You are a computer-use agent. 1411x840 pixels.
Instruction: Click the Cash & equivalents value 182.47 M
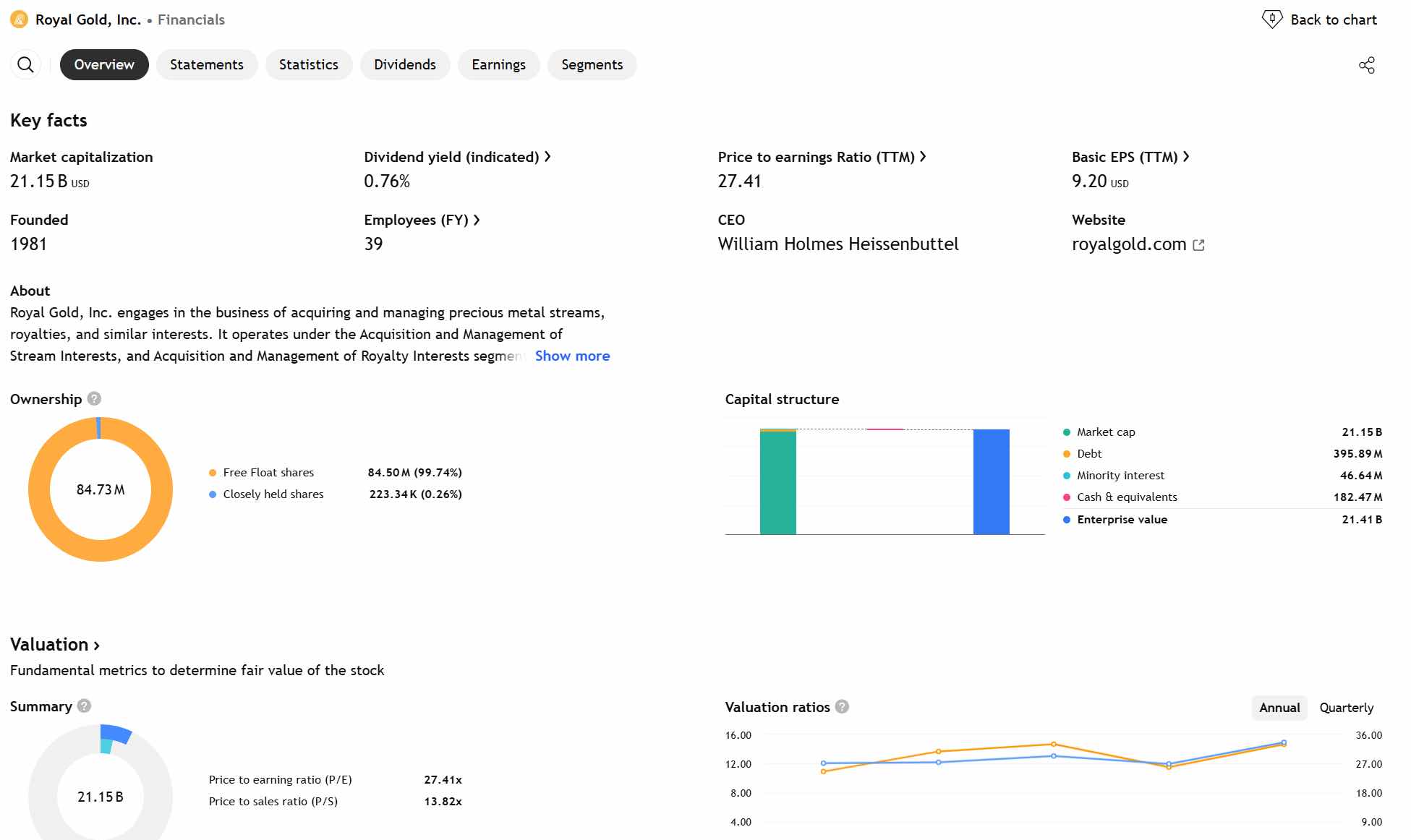click(x=1357, y=497)
